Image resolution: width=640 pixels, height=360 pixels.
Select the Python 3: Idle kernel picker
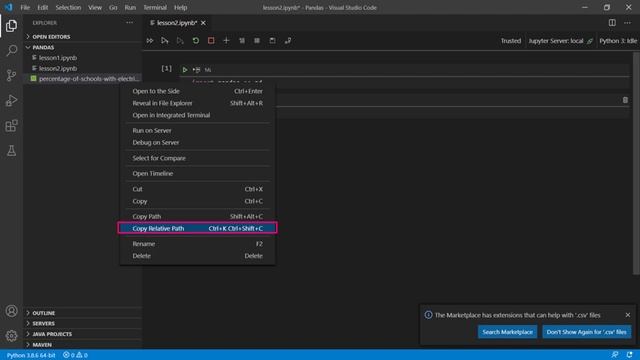point(618,41)
